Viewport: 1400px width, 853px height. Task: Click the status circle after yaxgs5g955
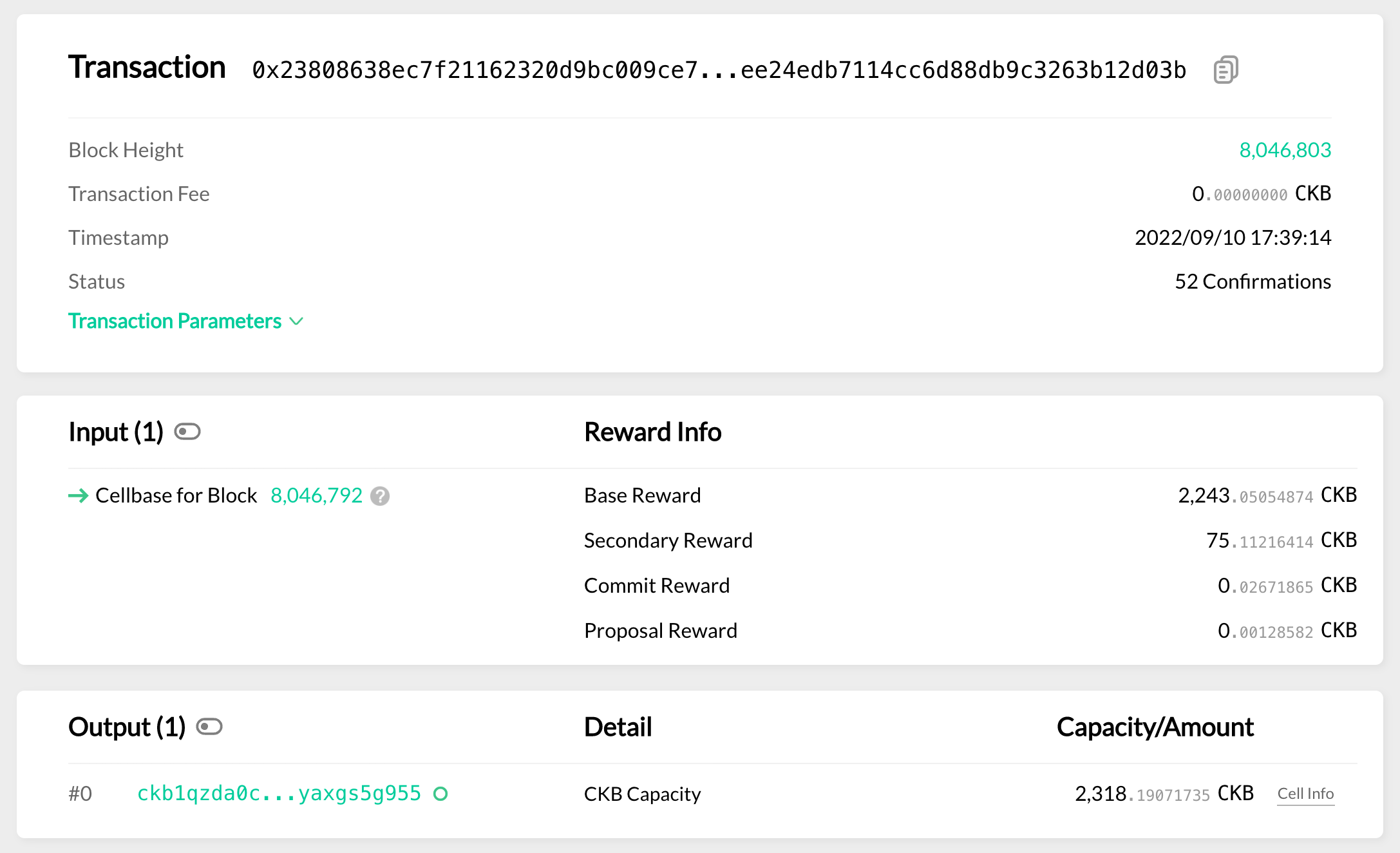pyautogui.click(x=440, y=794)
